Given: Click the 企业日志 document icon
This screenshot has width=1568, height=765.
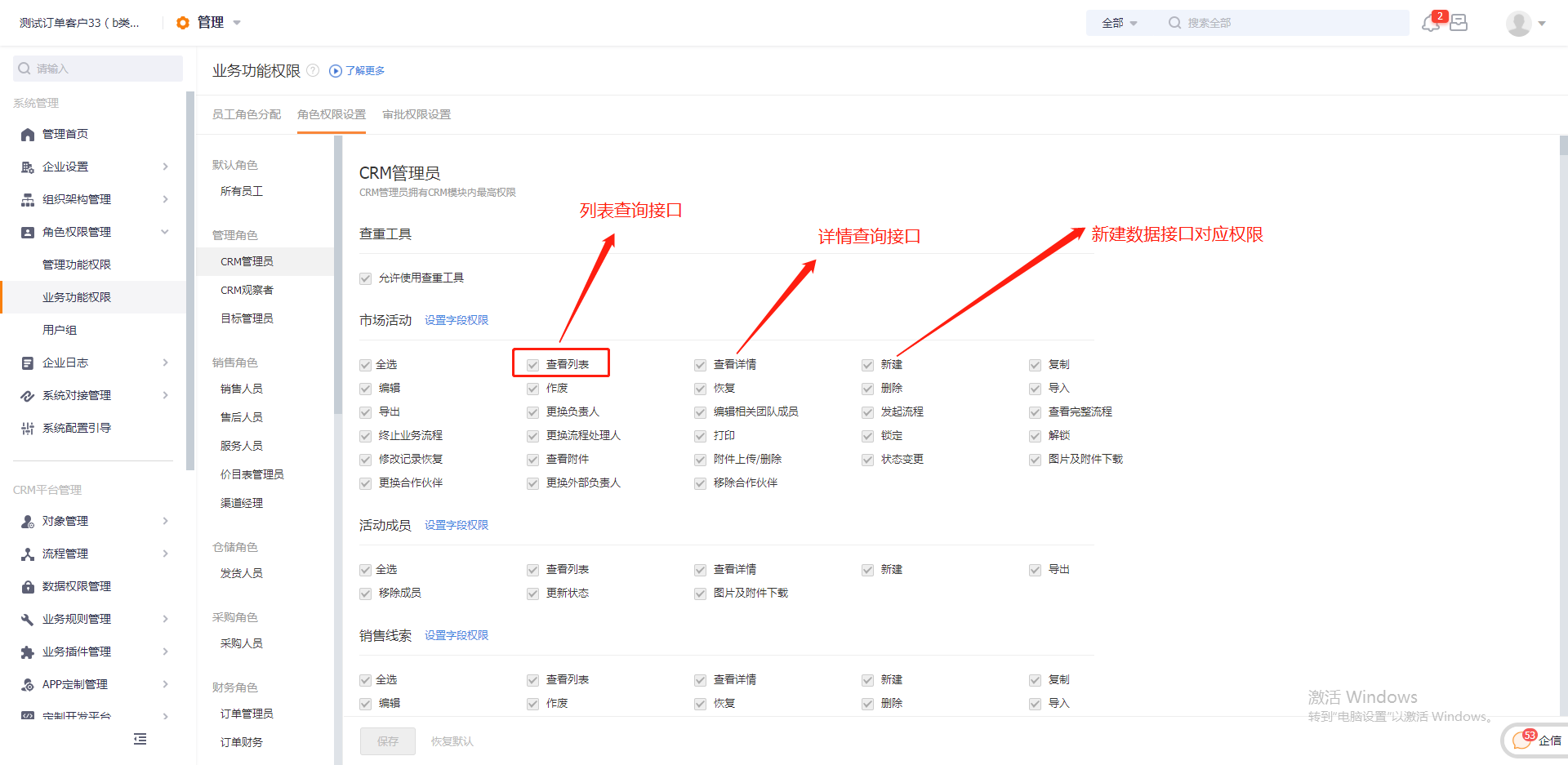Looking at the screenshot, I should (28, 362).
